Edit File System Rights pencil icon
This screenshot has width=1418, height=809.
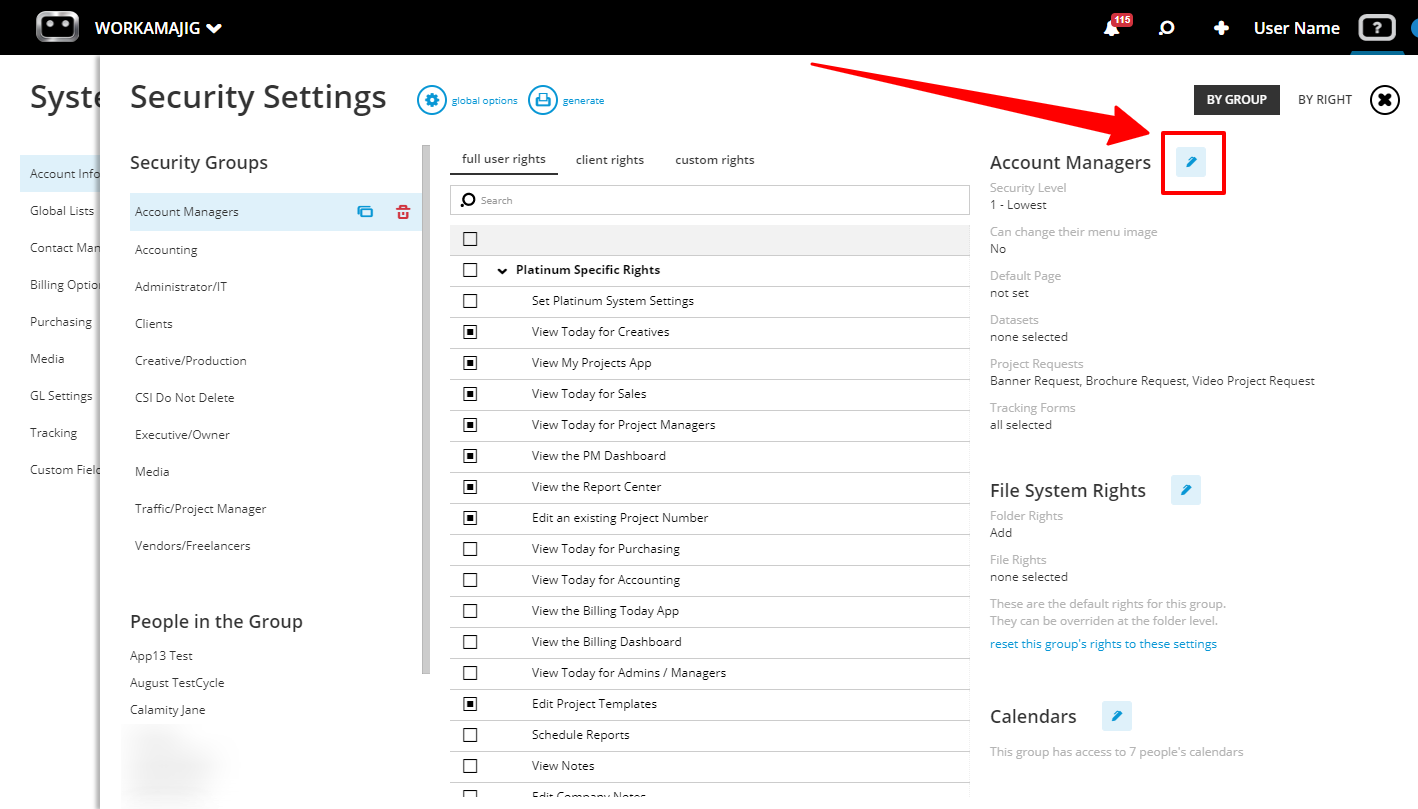pyautogui.click(x=1186, y=490)
